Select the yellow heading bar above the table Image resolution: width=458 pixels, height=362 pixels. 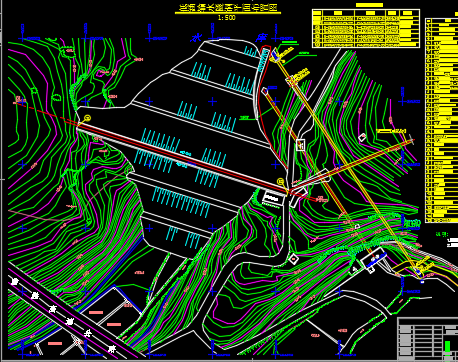[x=369, y=5]
